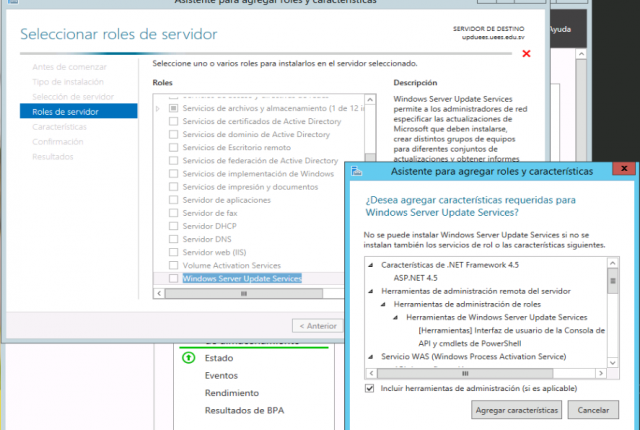Check Servicios de impresión y documentos
This screenshot has width=640, height=430.
(173, 186)
